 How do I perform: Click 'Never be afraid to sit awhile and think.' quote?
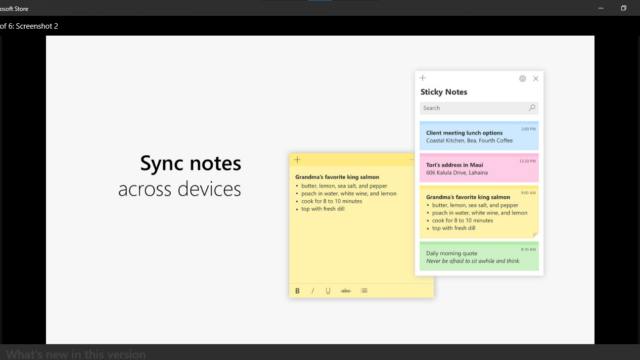pos(473,261)
